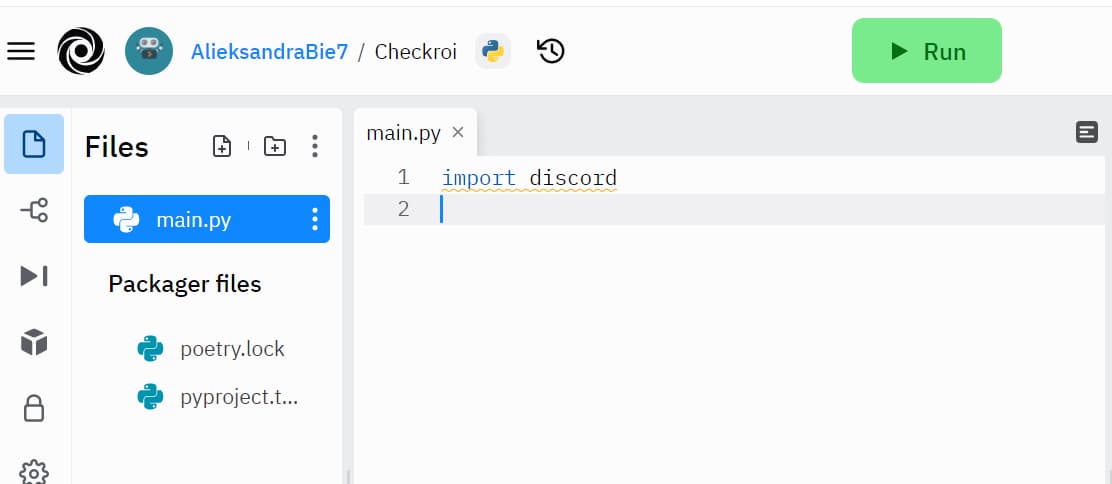The width and height of the screenshot is (1112, 484).
Task: Click line 1 import discord code
Action: (x=529, y=177)
